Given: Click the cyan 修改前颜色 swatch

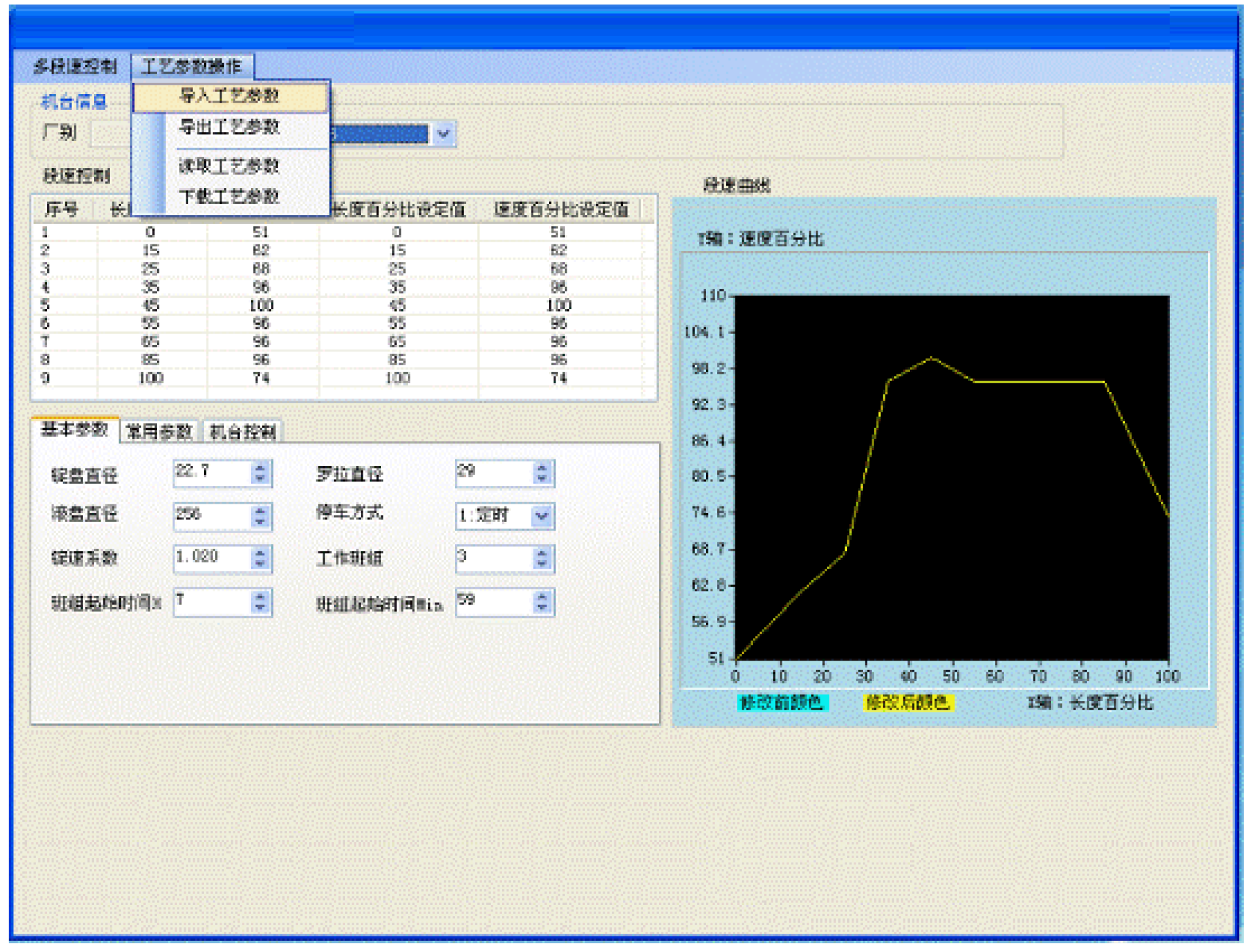Looking at the screenshot, I should [x=782, y=703].
